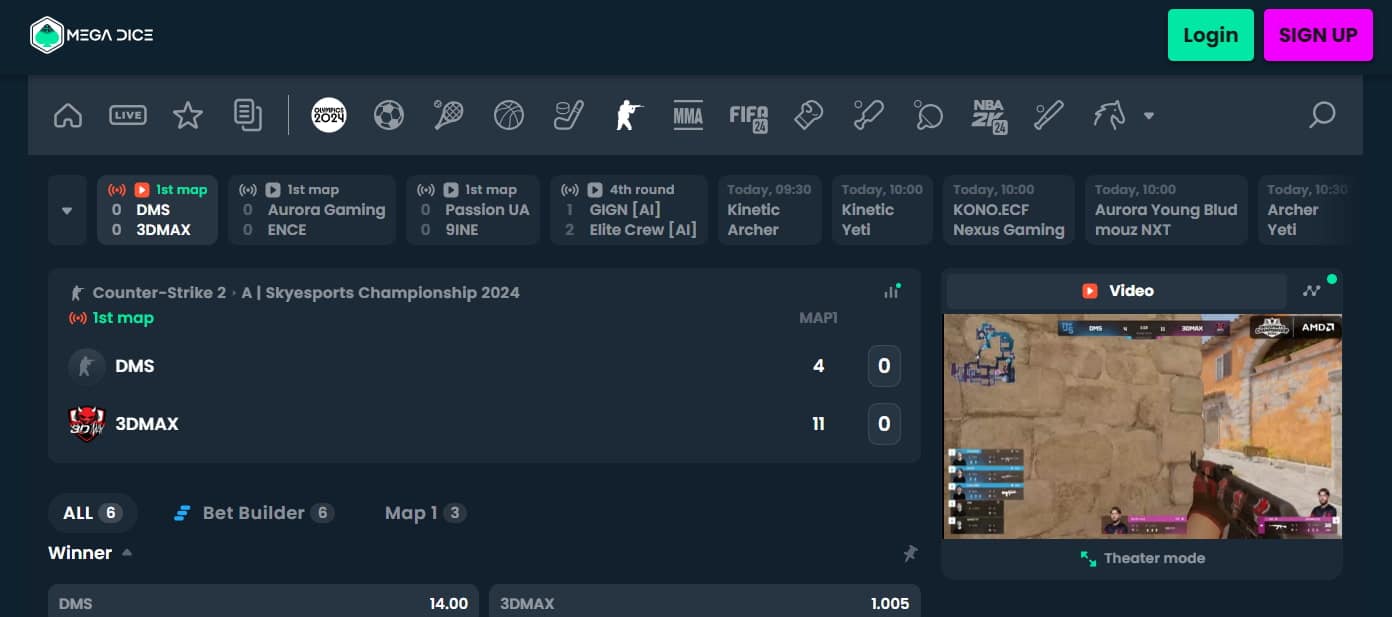Click the 3DMAX team name in scoreboard
The width and height of the screenshot is (1392, 617).
[147, 424]
